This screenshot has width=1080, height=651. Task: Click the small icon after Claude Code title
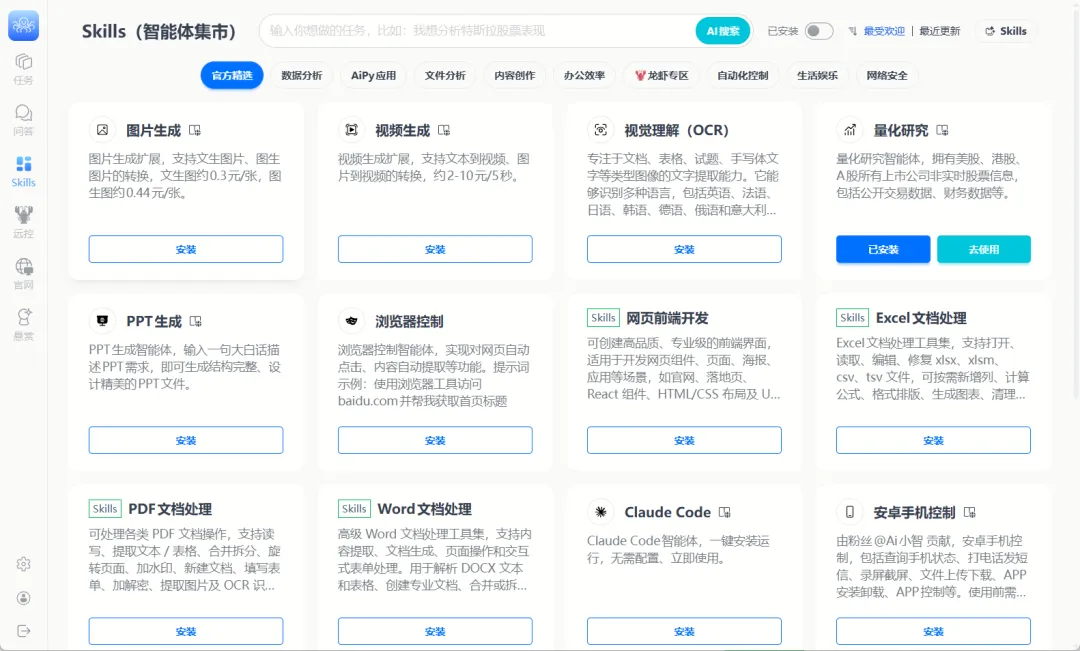[725, 512]
